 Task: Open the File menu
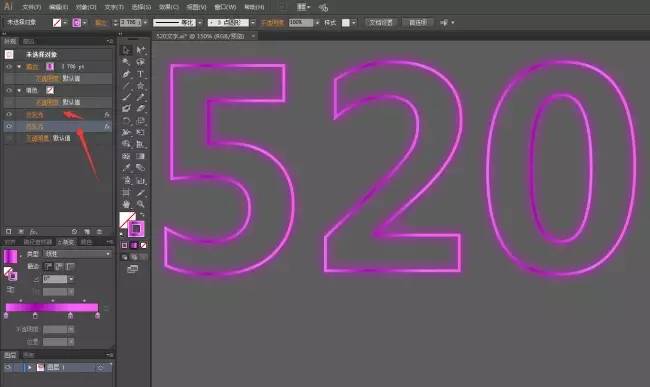(x=32, y=7)
